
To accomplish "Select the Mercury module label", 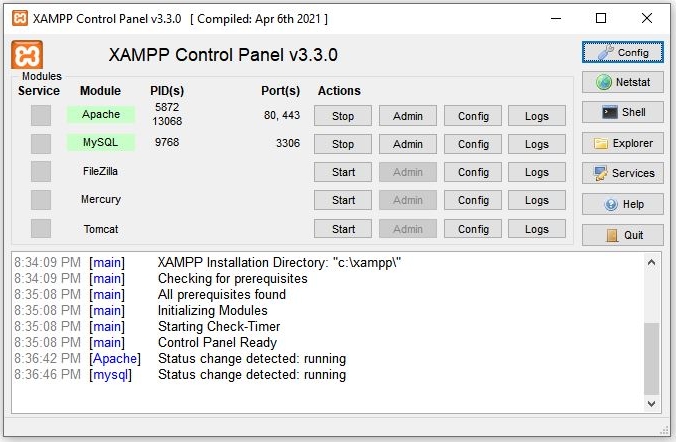I will pos(100,199).
